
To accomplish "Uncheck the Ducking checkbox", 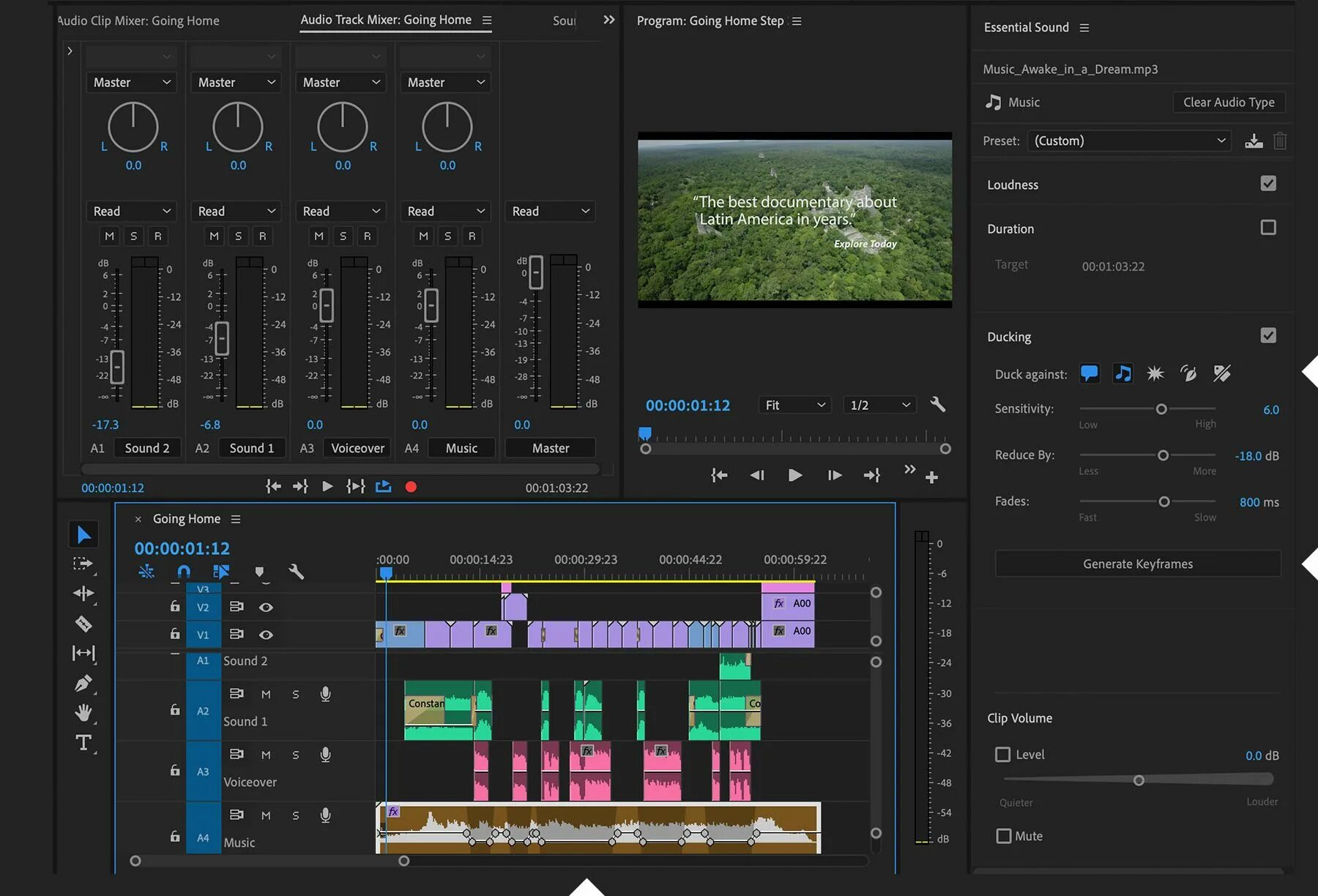I will (x=1268, y=336).
